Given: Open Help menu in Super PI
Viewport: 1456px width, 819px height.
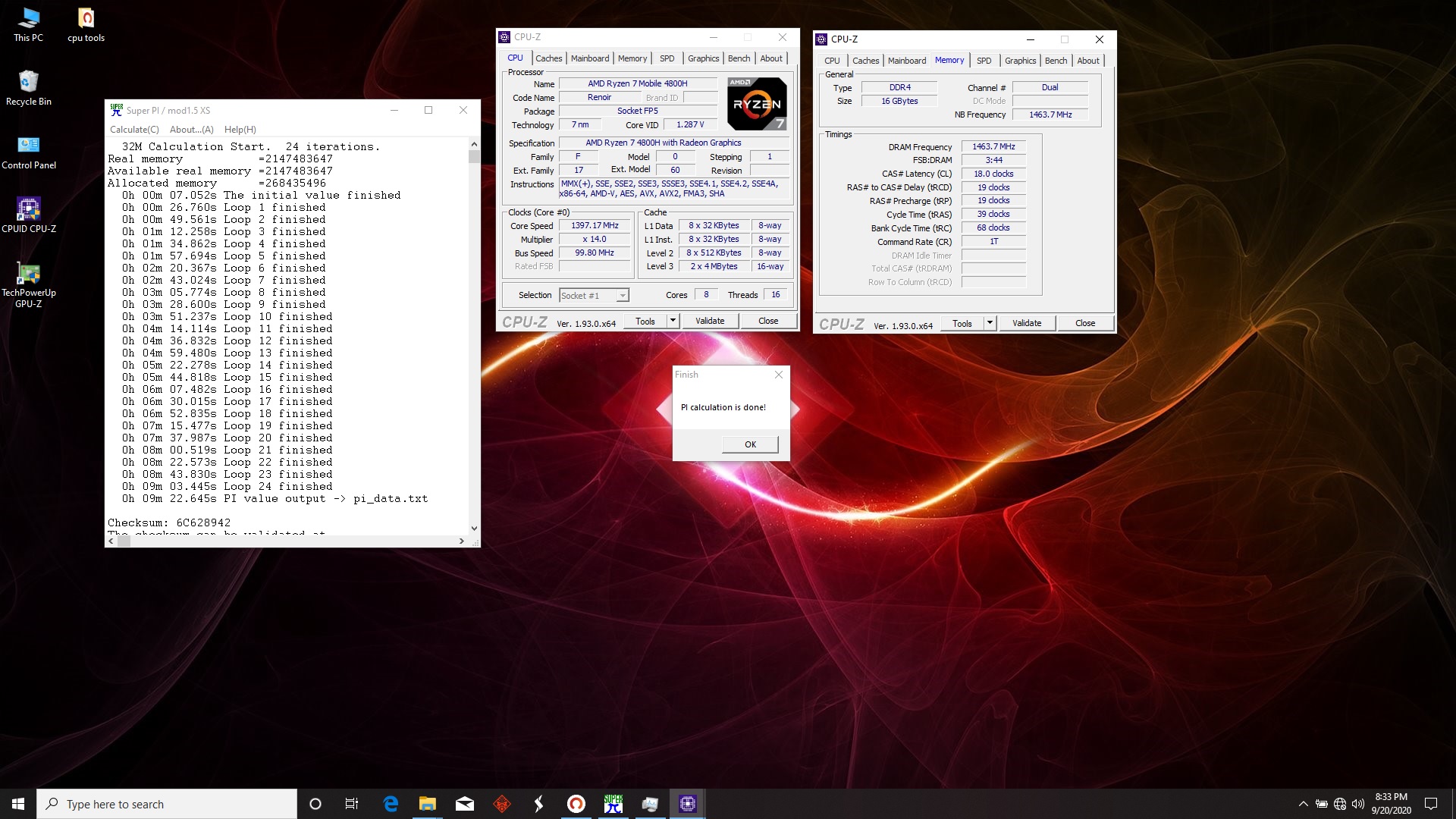Looking at the screenshot, I should (240, 130).
